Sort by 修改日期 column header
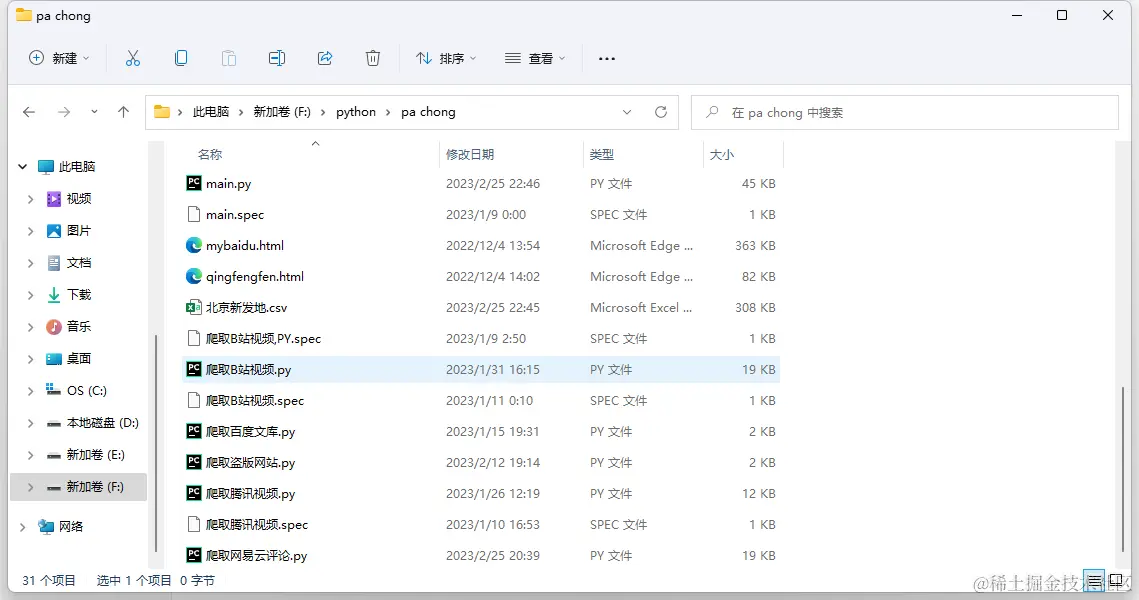 [x=469, y=154]
